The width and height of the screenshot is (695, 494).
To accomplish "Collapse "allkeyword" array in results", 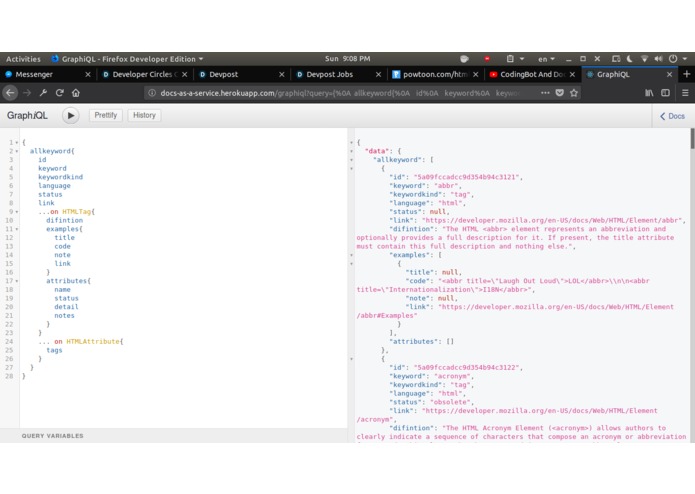I will click(x=351, y=160).
